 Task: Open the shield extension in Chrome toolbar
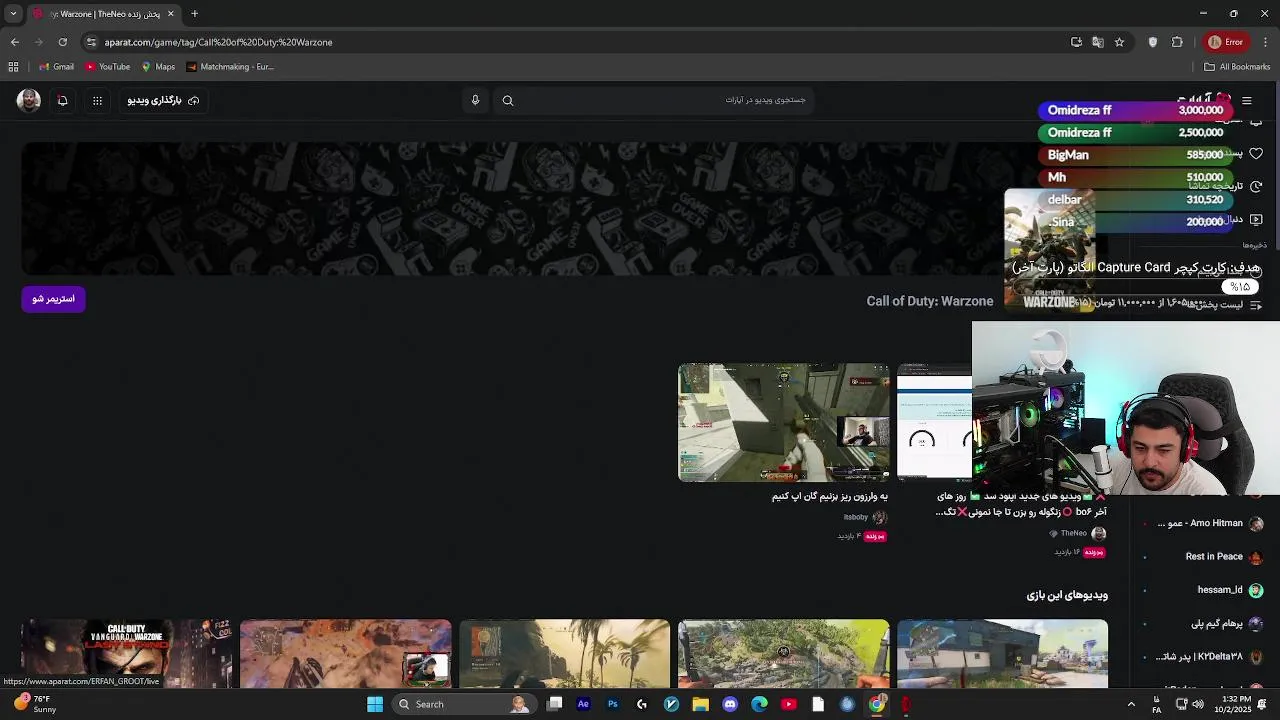(x=1153, y=42)
